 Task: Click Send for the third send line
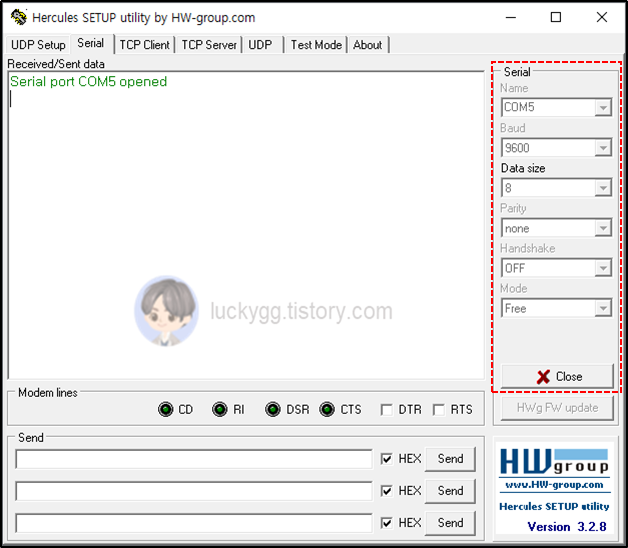pyautogui.click(x=450, y=523)
